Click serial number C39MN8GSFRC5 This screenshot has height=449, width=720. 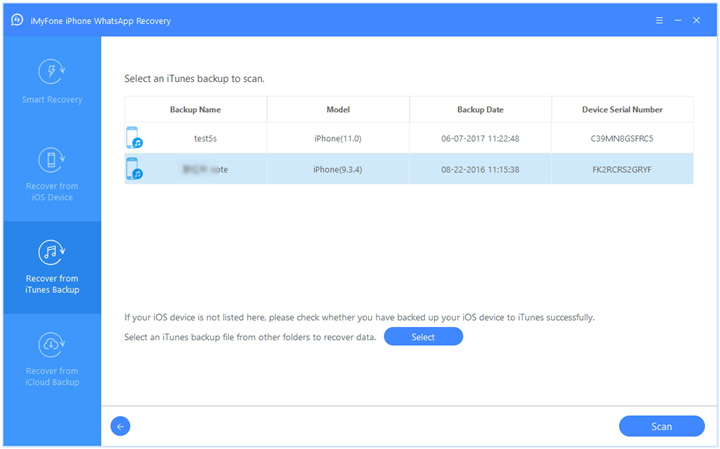pyautogui.click(x=622, y=138)
